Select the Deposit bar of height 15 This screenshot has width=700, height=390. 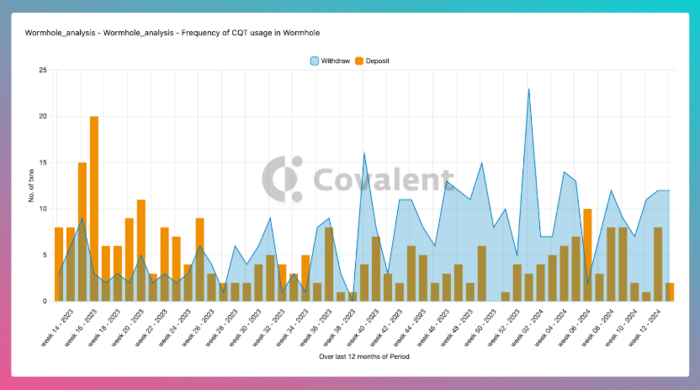pyautogui.click(x=83, y=232)
